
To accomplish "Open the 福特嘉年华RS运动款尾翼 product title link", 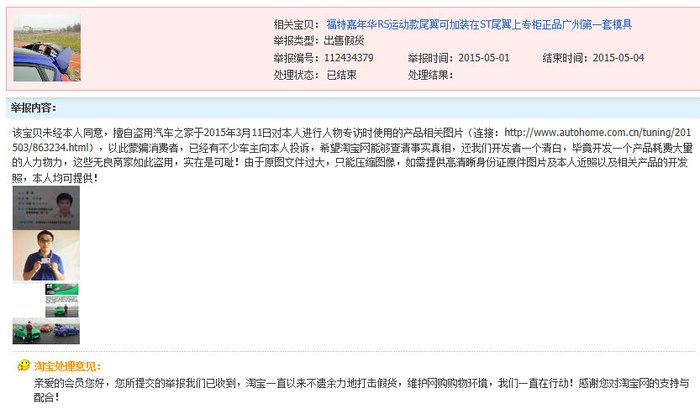I will click(x=479, y=24).
